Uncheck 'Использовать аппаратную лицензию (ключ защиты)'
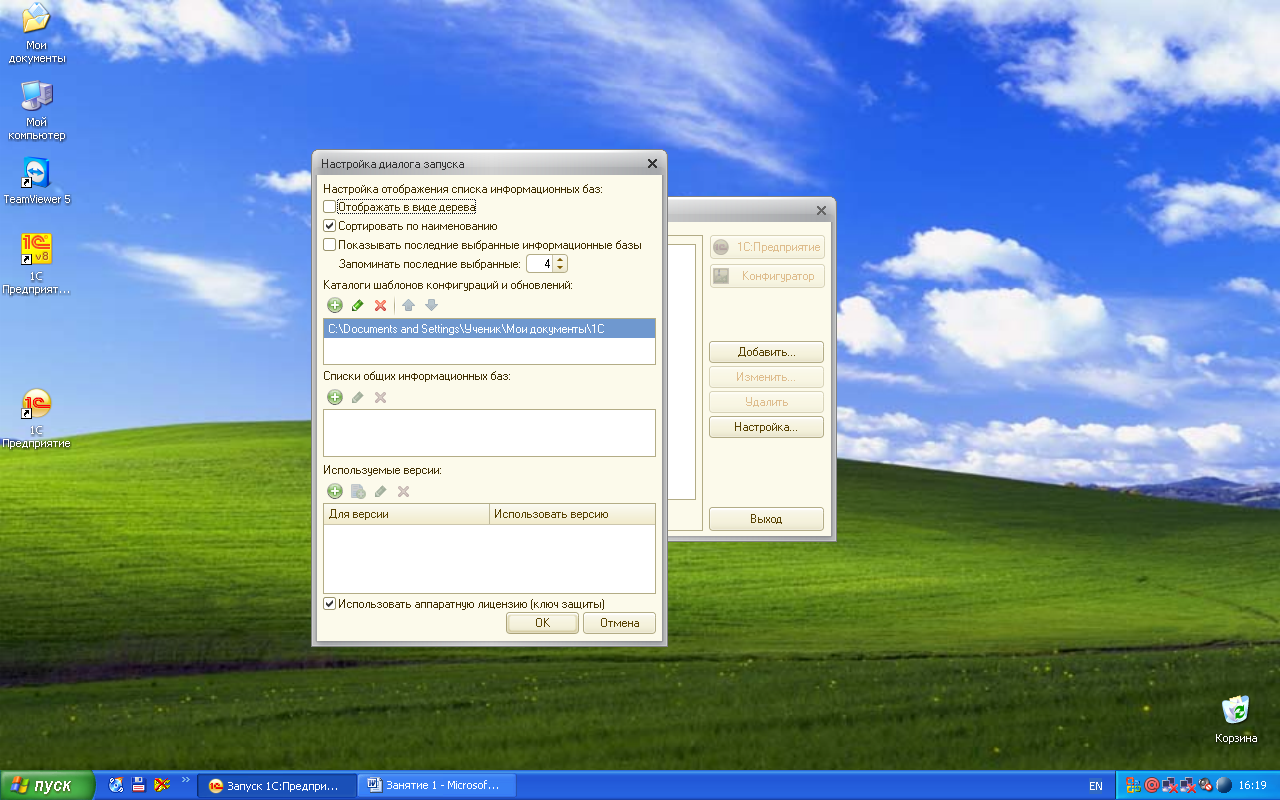This screenshot has width=1280, height=800. click(330, 604)
